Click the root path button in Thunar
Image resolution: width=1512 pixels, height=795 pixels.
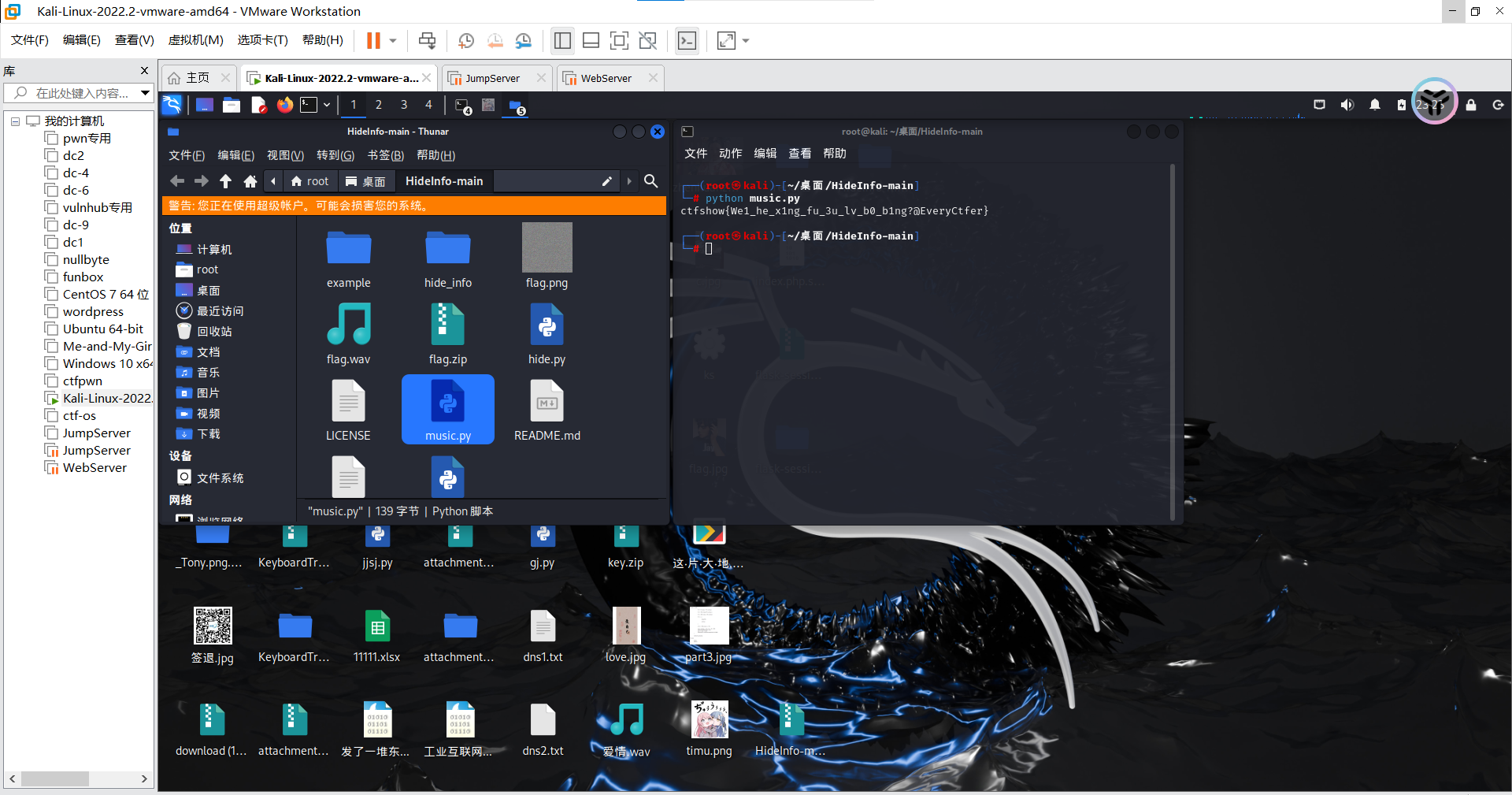[x=310, y=181]
